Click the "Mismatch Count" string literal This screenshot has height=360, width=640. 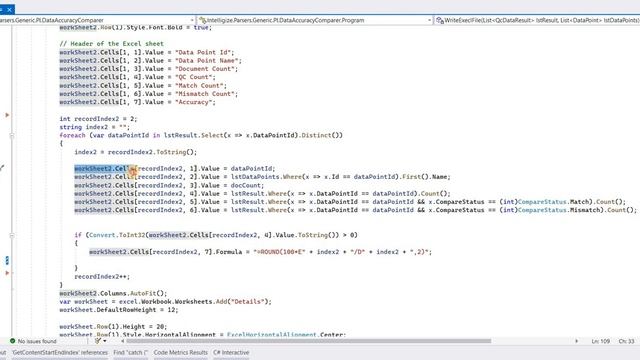204,94
